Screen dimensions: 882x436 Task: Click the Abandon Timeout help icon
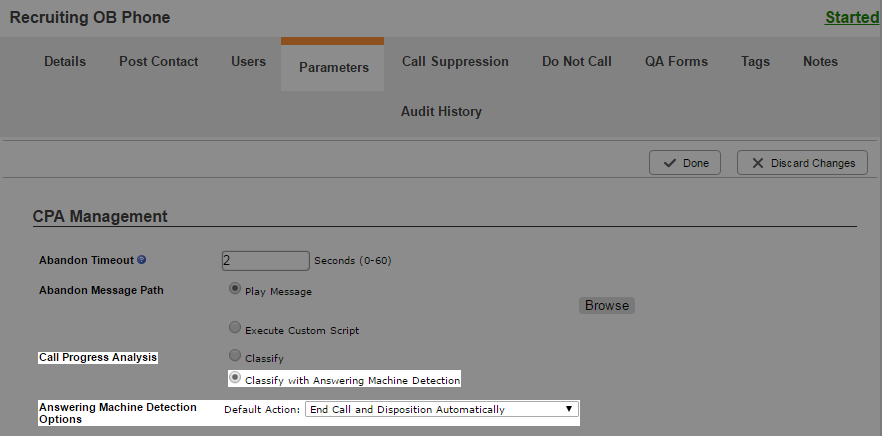142,260
